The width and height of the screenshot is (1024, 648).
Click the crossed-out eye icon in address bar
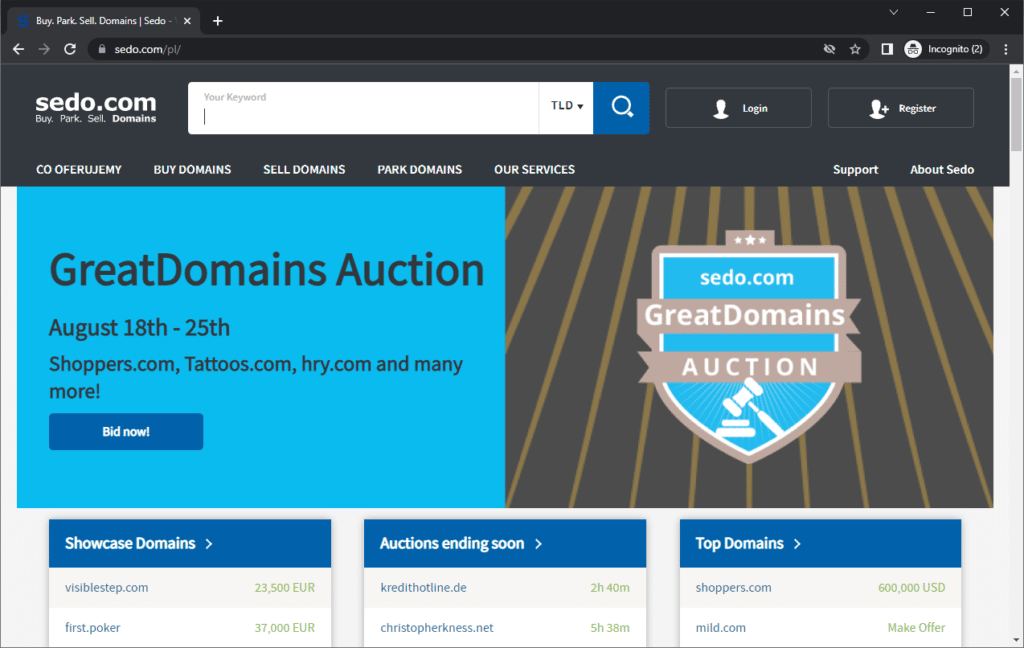[829, 48]
